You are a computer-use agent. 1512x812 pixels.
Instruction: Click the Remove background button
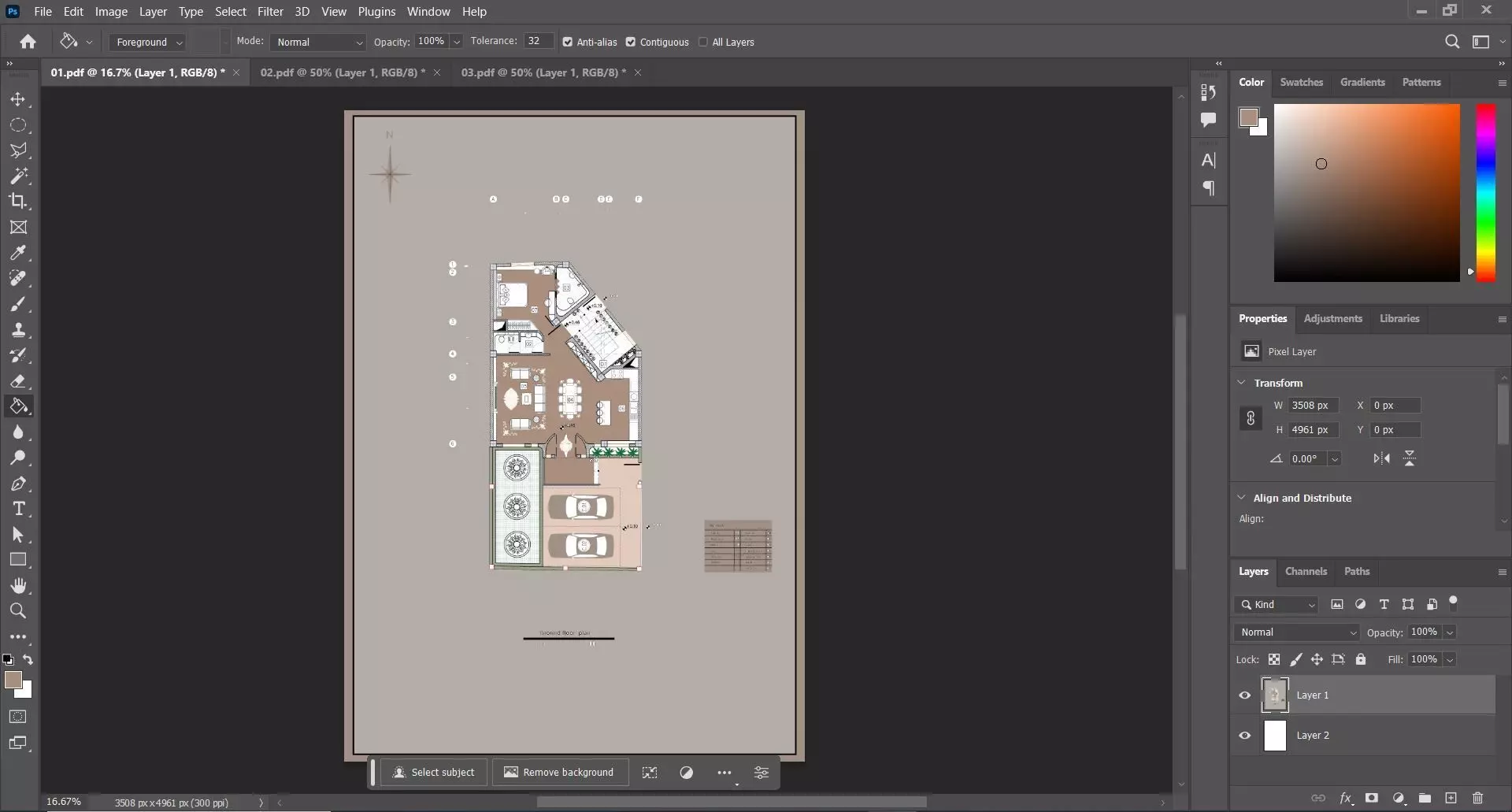tap(560, 773)
